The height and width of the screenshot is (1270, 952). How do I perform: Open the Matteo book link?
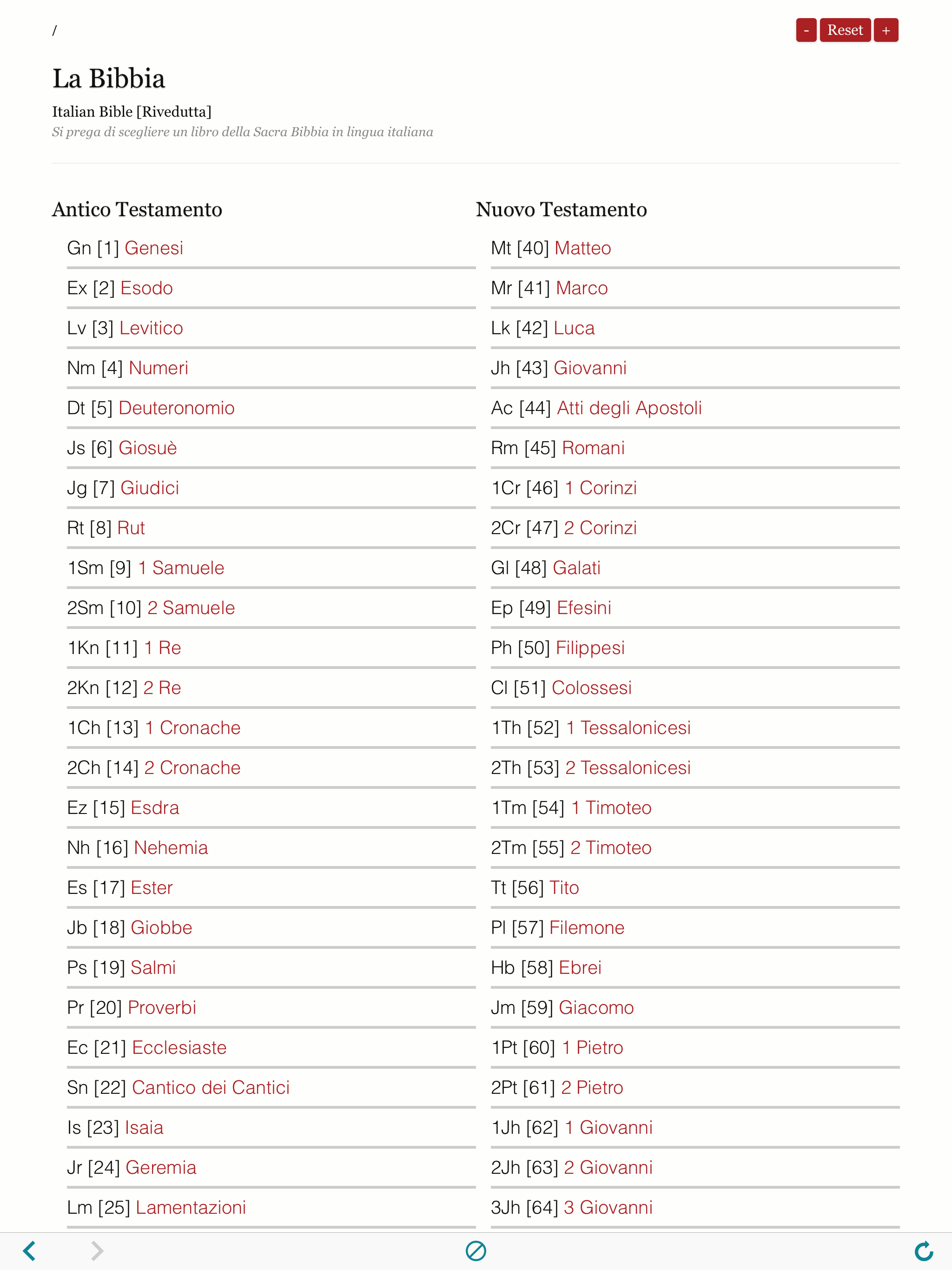coord(583,248)
